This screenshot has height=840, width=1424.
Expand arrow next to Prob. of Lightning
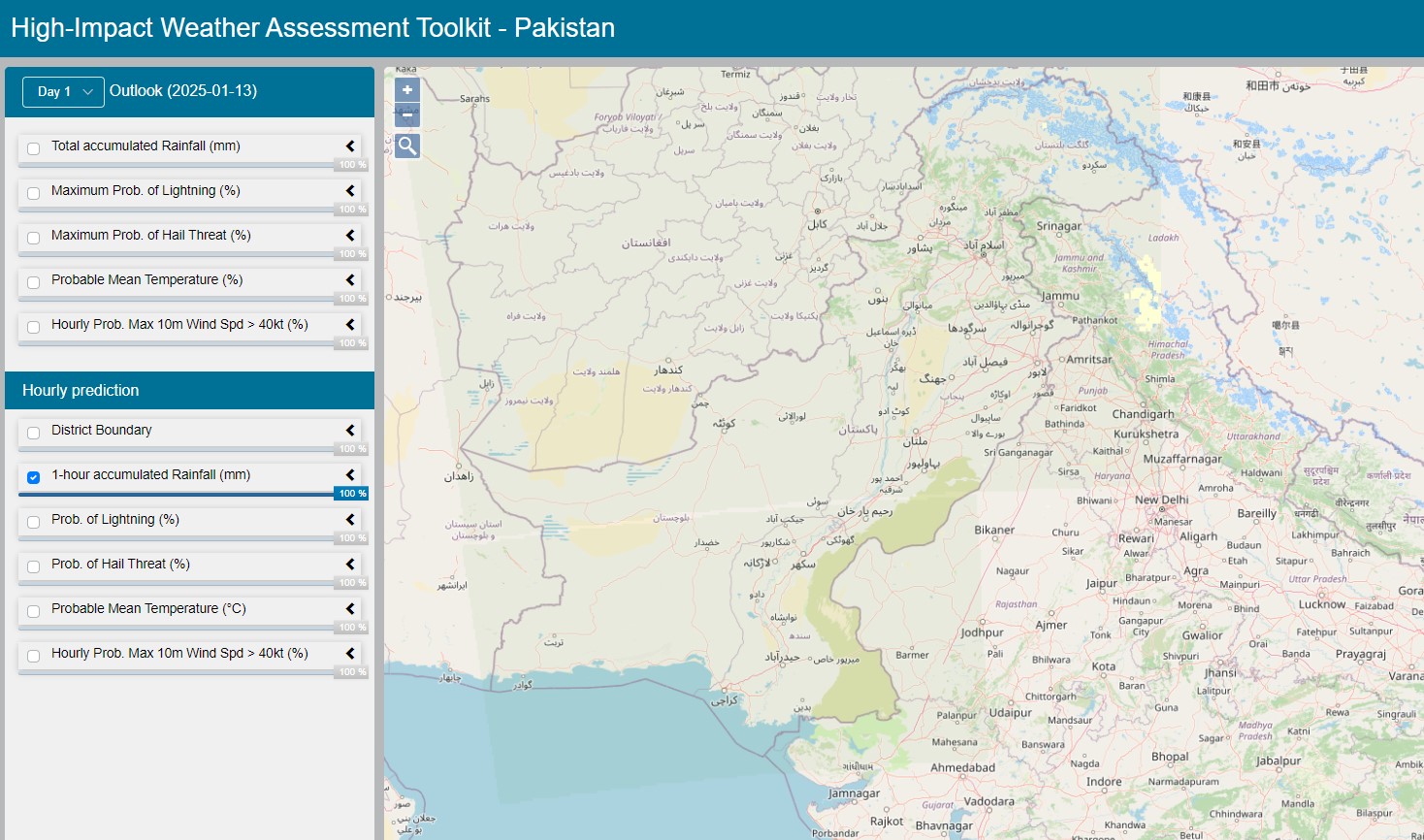pyautogui.click(x=350, y=520)
